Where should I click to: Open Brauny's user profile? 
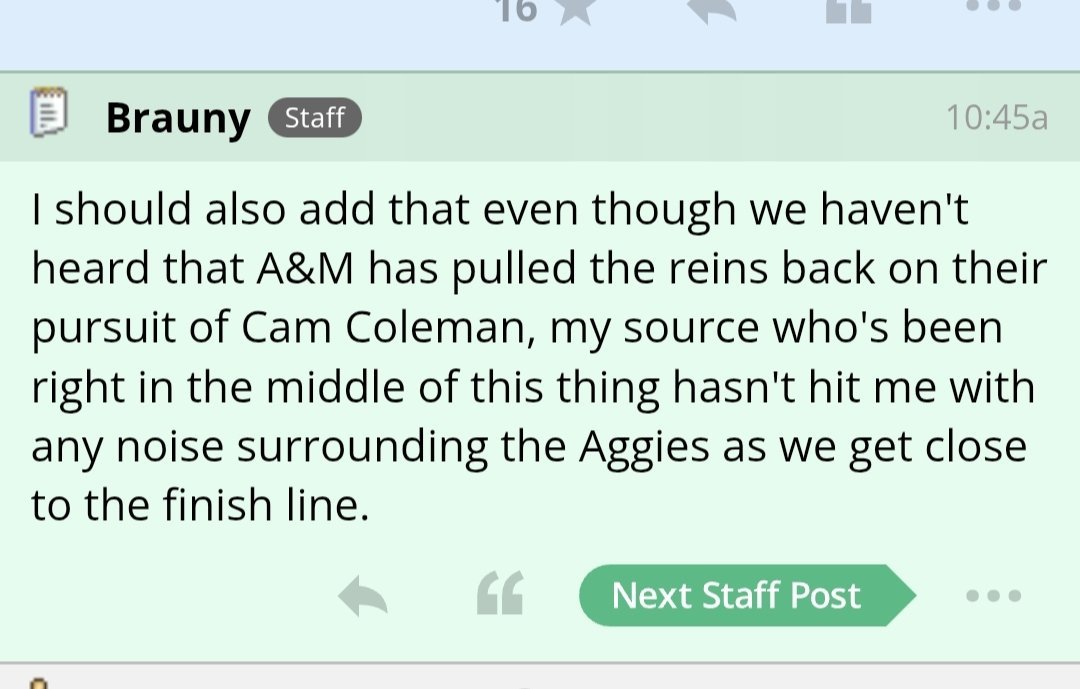[178, 119]
